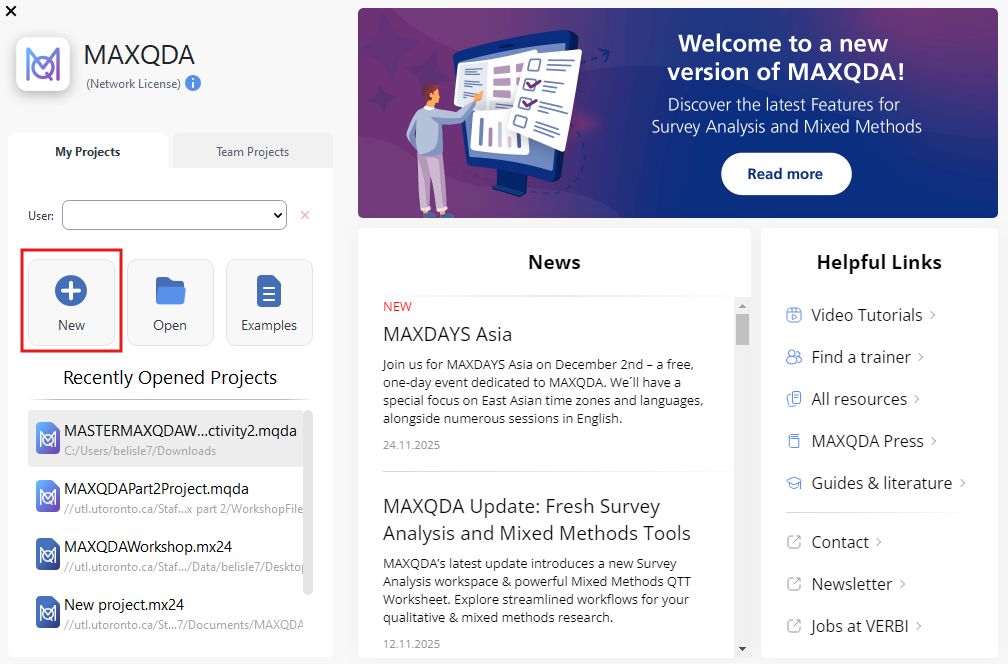
Task: Open the MAXDAYS Asia news headline
Action: tap(447, 334)
